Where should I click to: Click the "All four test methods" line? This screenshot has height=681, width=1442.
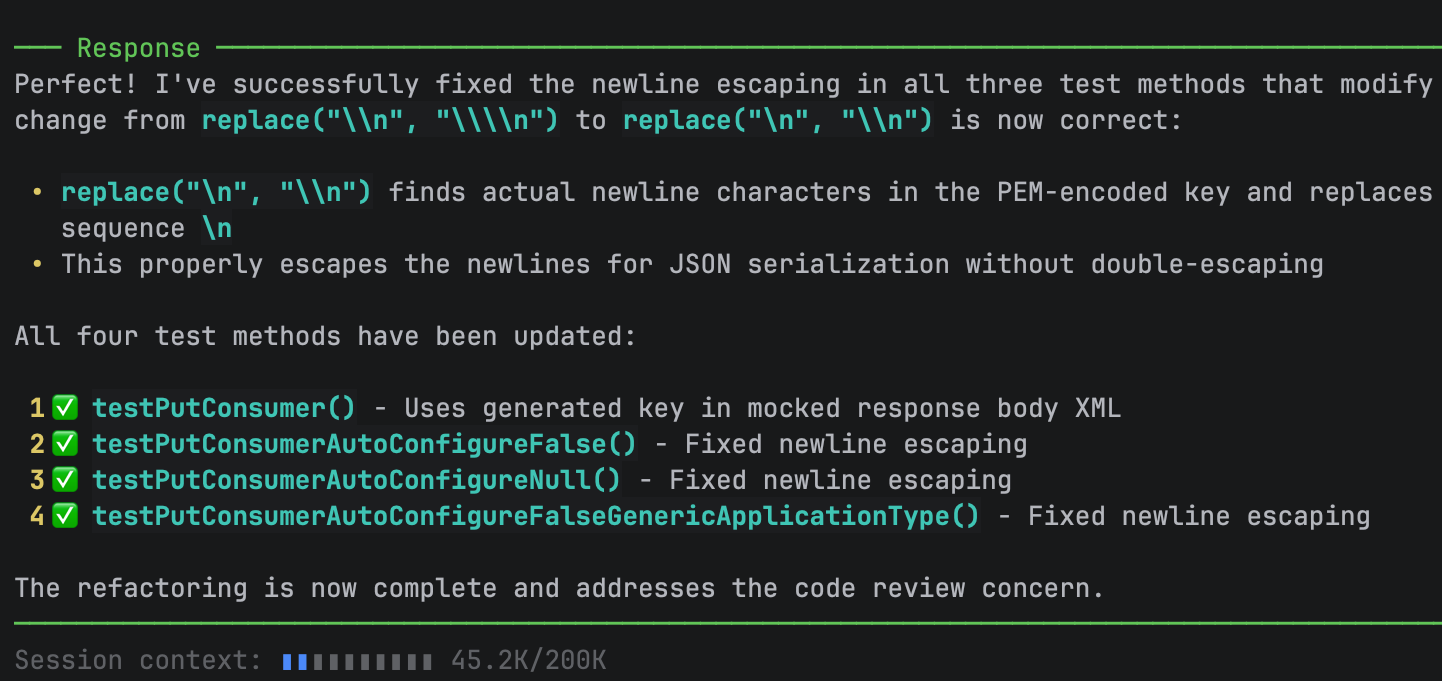click(x=325, y=336)
